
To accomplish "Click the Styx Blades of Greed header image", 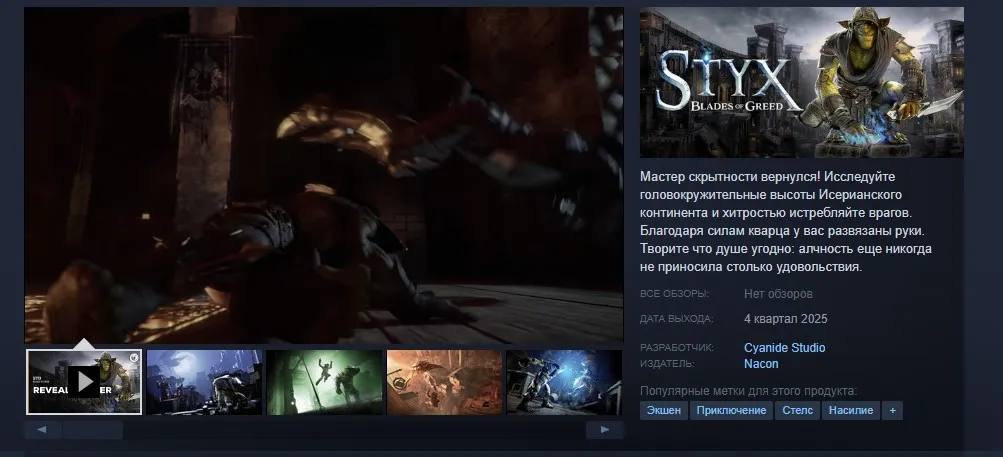I will 802,82.
